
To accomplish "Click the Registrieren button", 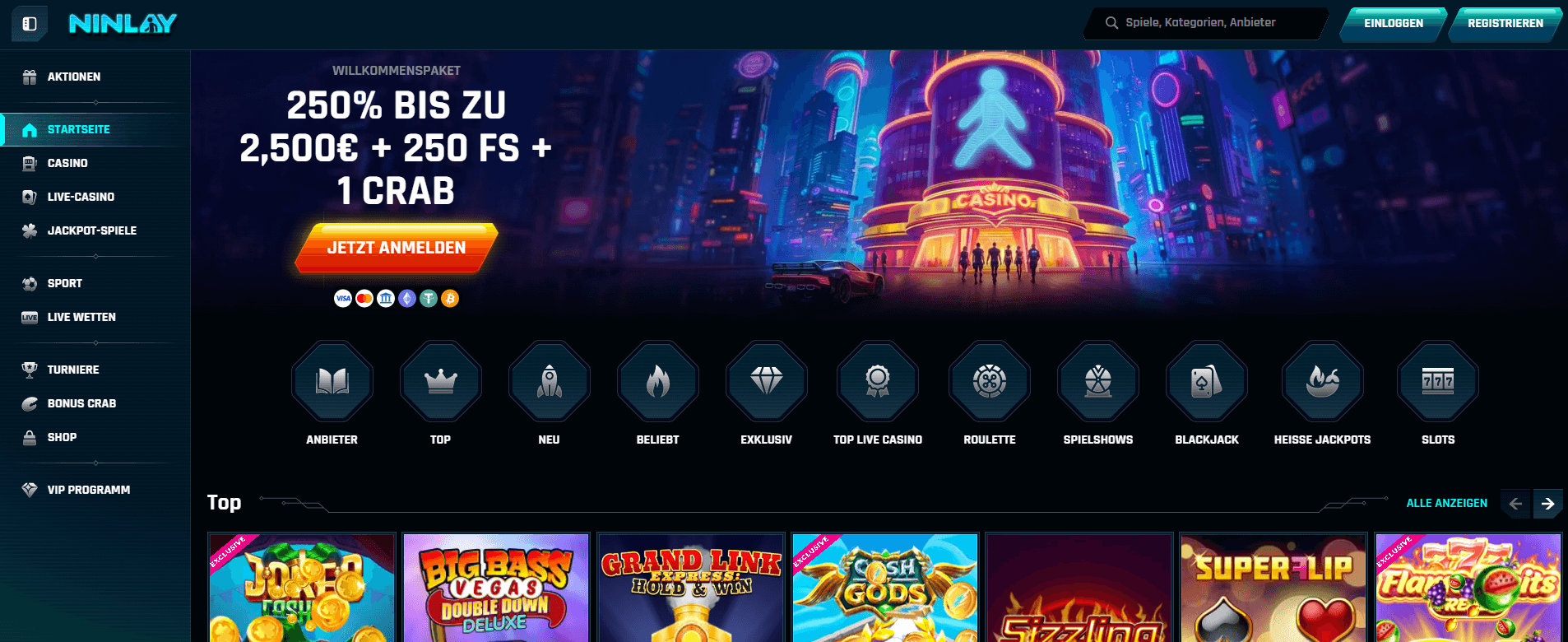I will point(1505,24).
